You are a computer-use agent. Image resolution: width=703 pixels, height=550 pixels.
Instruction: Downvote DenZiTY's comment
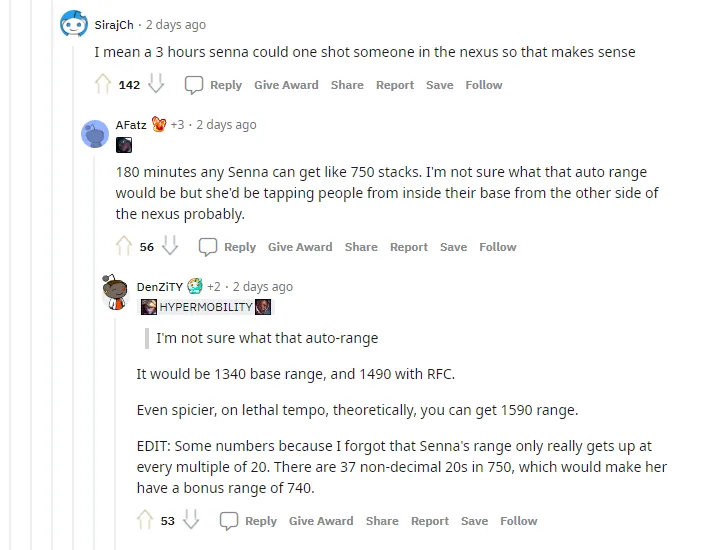[x=191, y=520]
